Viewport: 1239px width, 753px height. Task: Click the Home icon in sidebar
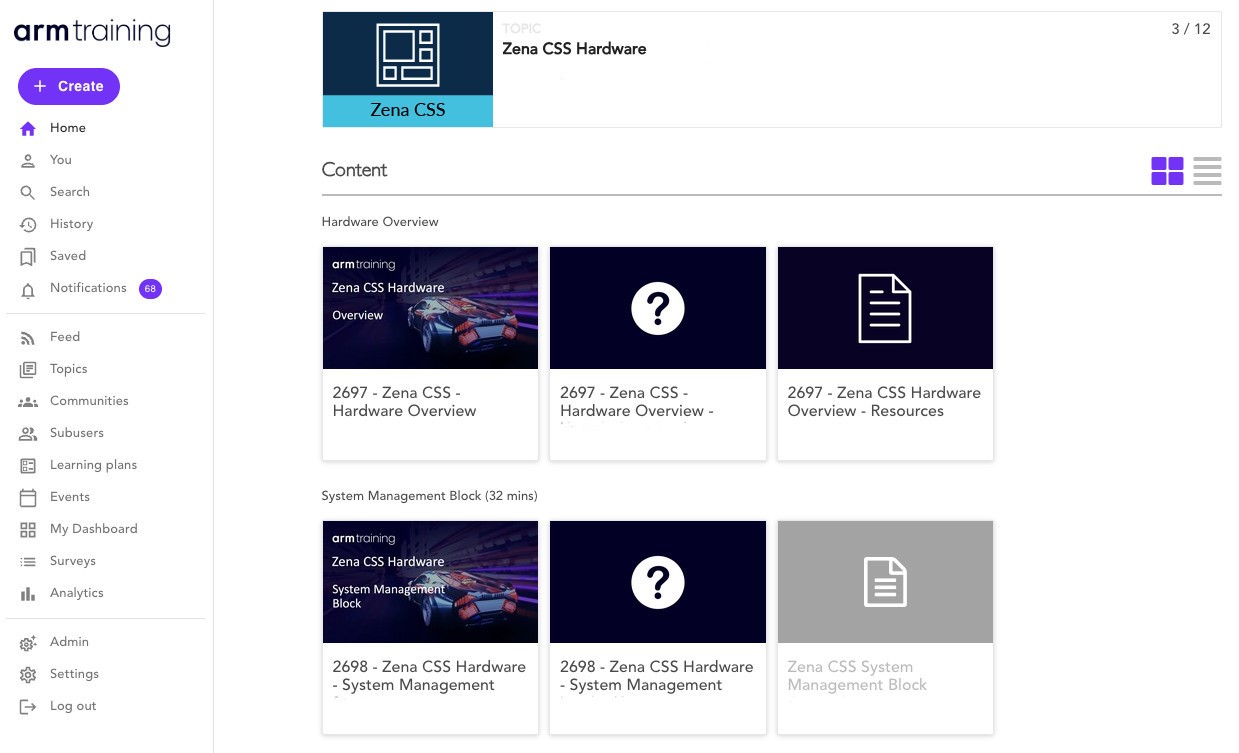tap(28, 128)
